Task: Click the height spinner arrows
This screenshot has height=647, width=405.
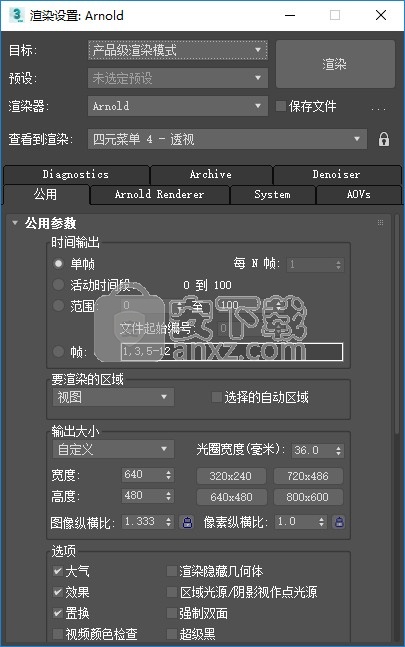Action: (169, 496)
